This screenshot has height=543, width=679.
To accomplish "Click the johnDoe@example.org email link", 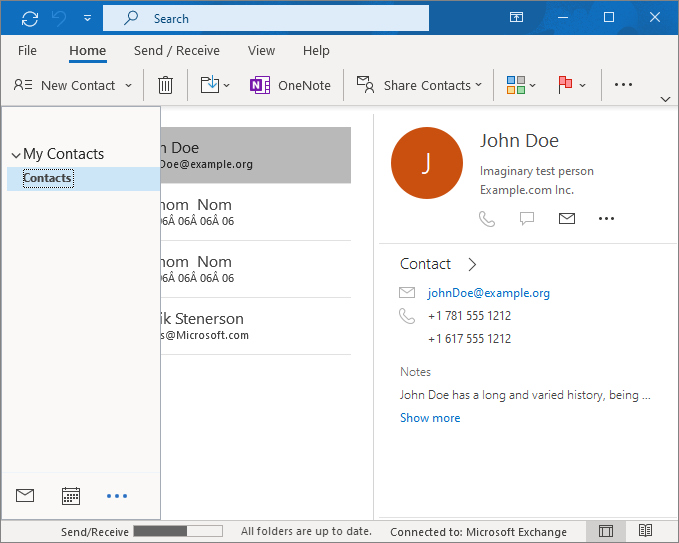I will (x=488, y=293).
